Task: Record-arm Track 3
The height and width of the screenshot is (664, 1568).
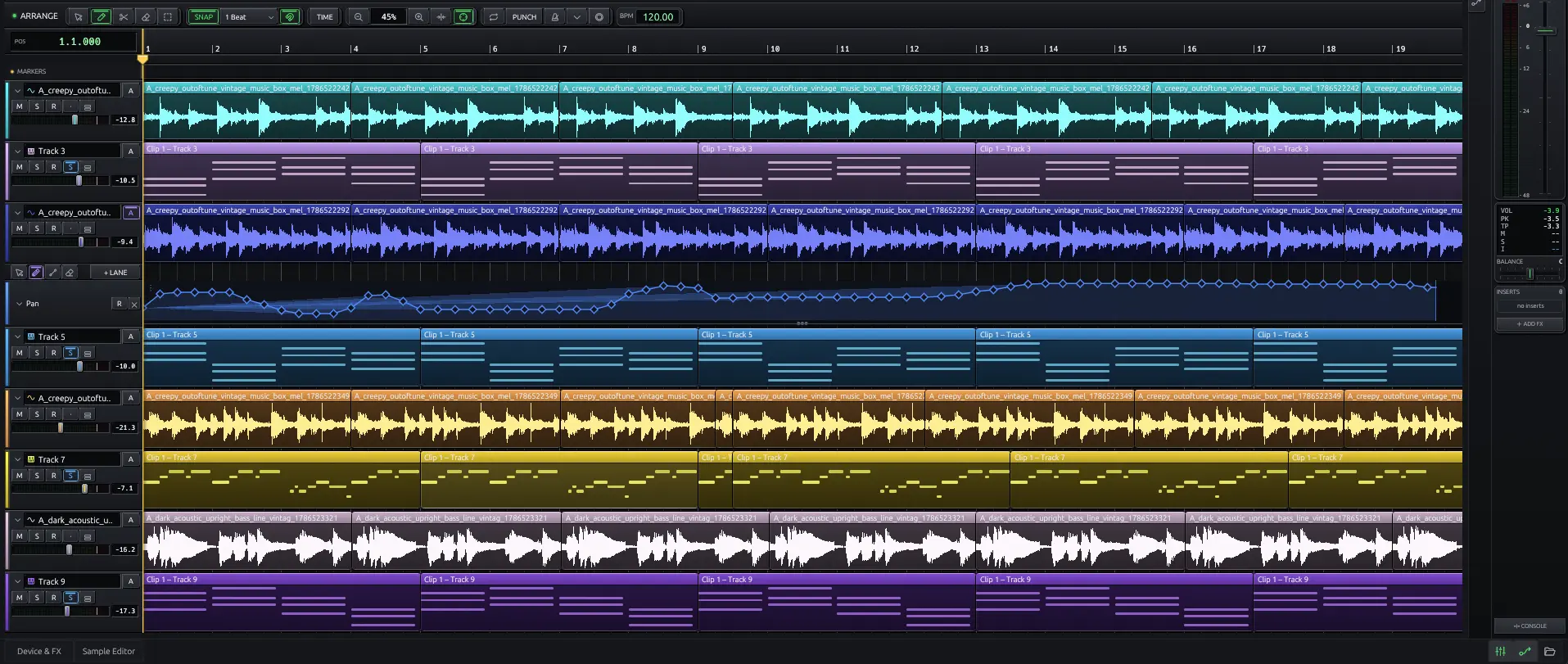Action: [x=54, y=167]
